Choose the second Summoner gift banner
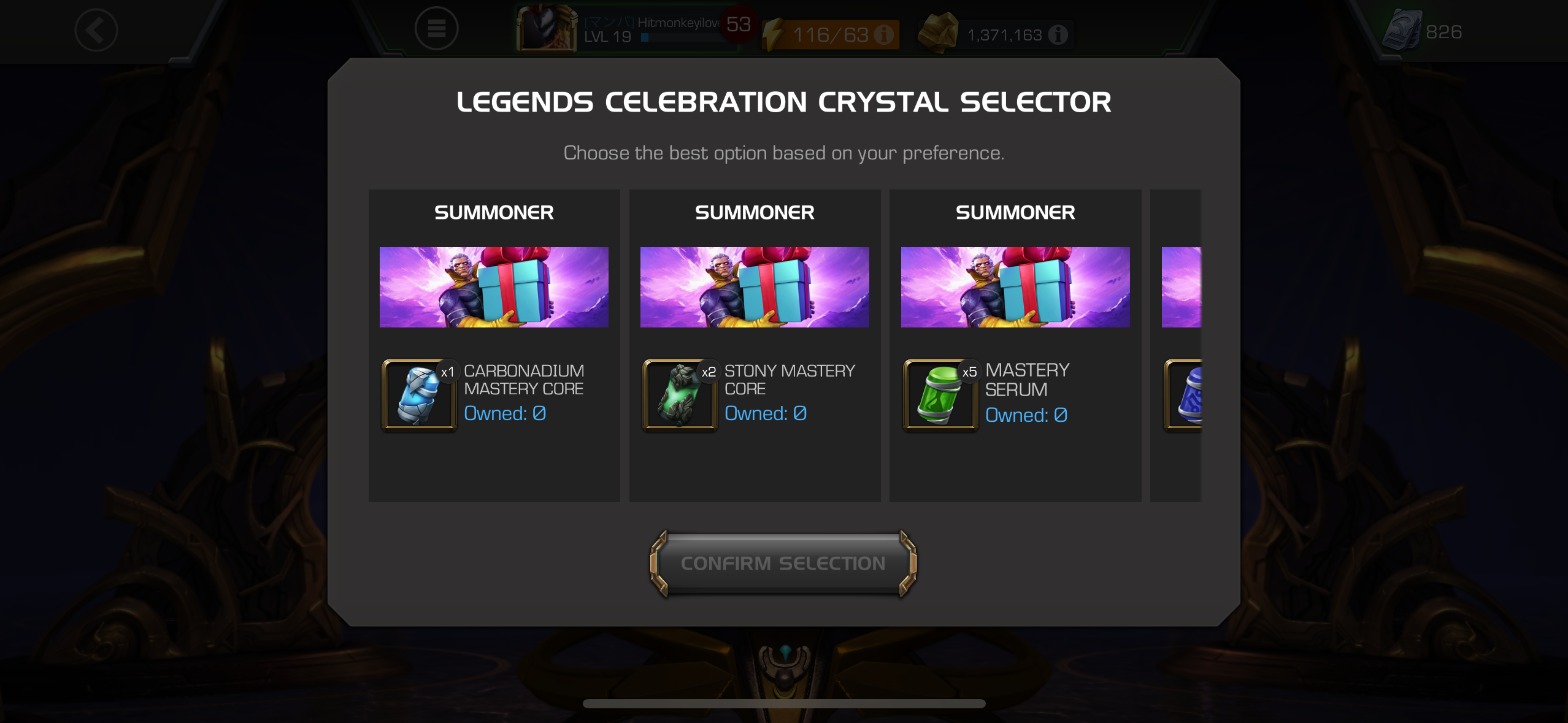 (x=755, y=287)
